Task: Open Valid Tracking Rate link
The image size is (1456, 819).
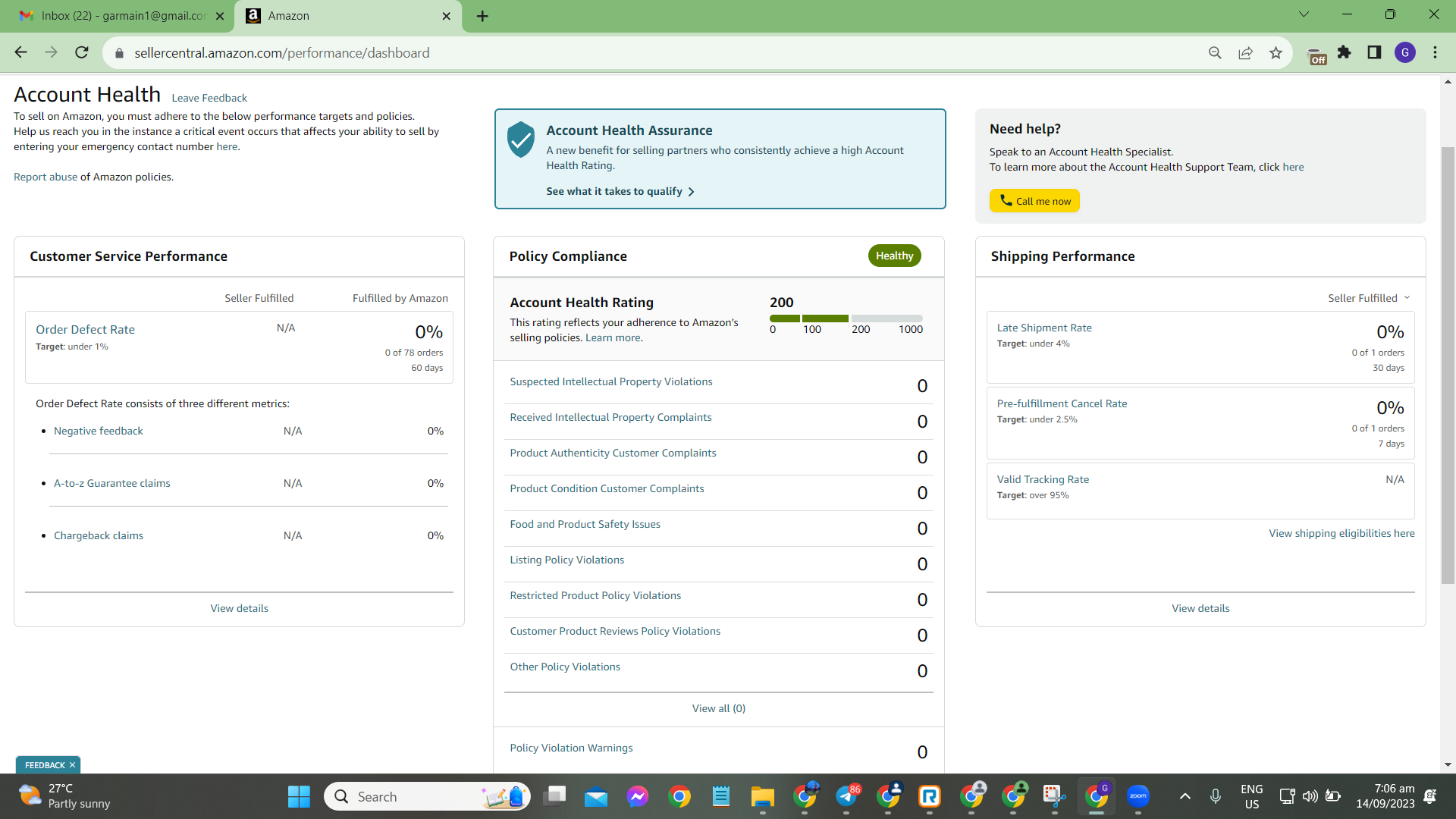Action: point(1043,479)
